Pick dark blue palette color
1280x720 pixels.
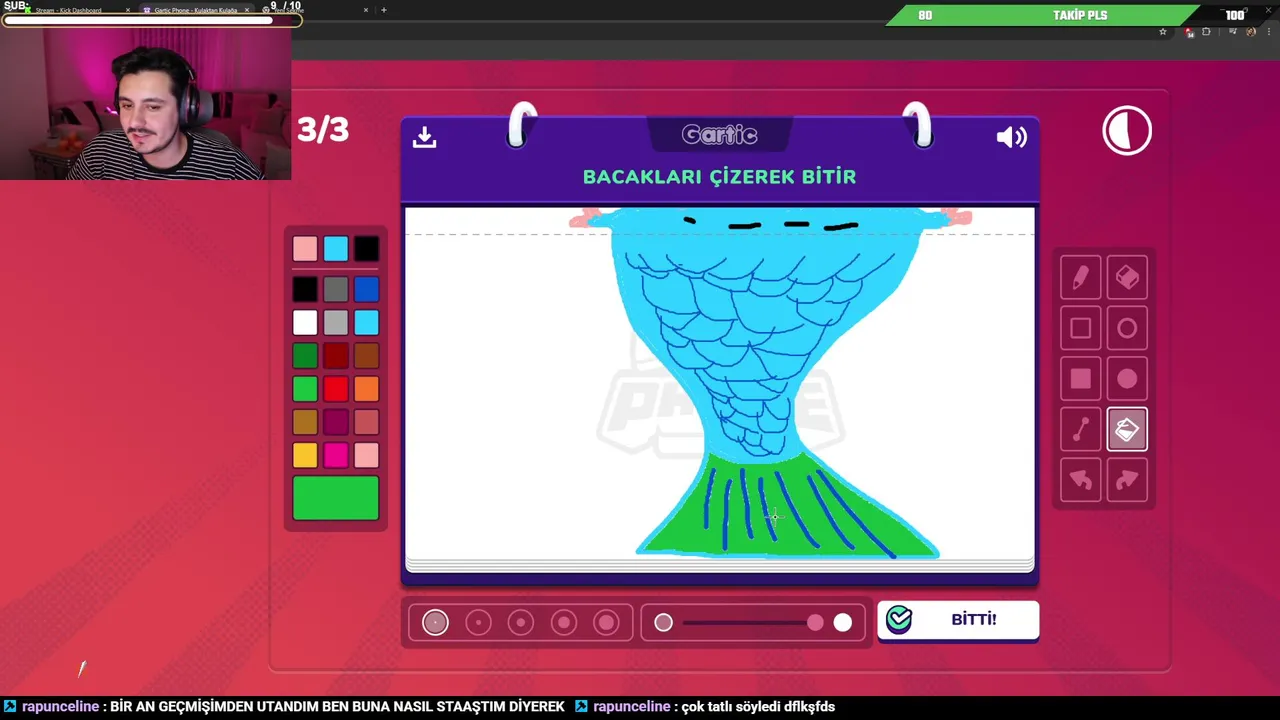tap(366, 290)
